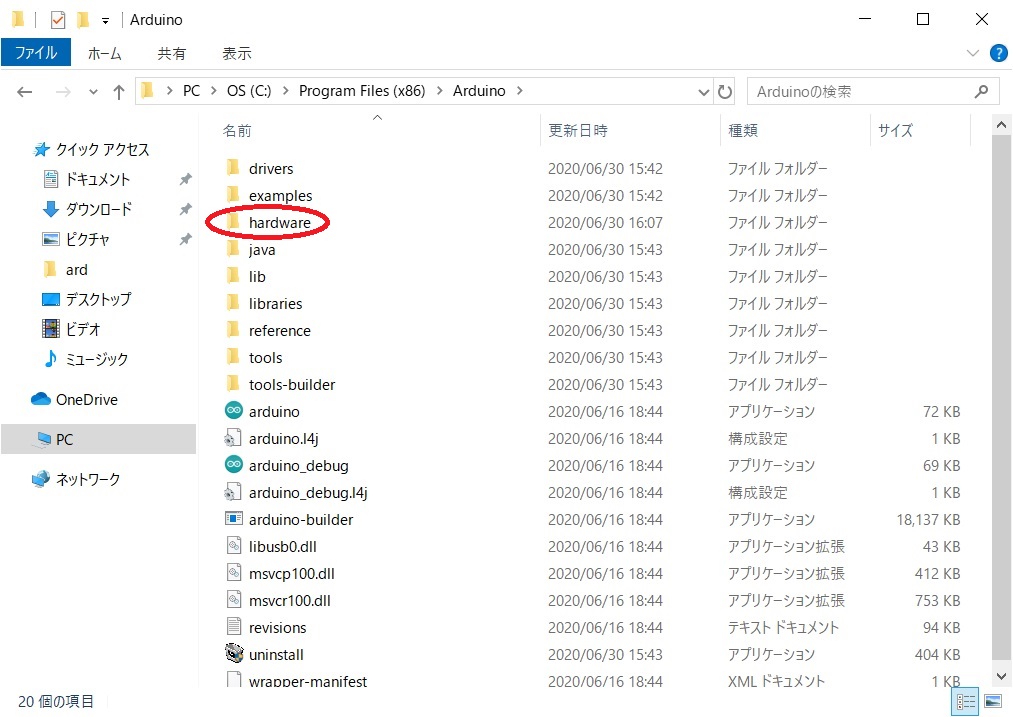
Task: Navigate to Program Files (x86) breadcrumb
Action: 362,91
